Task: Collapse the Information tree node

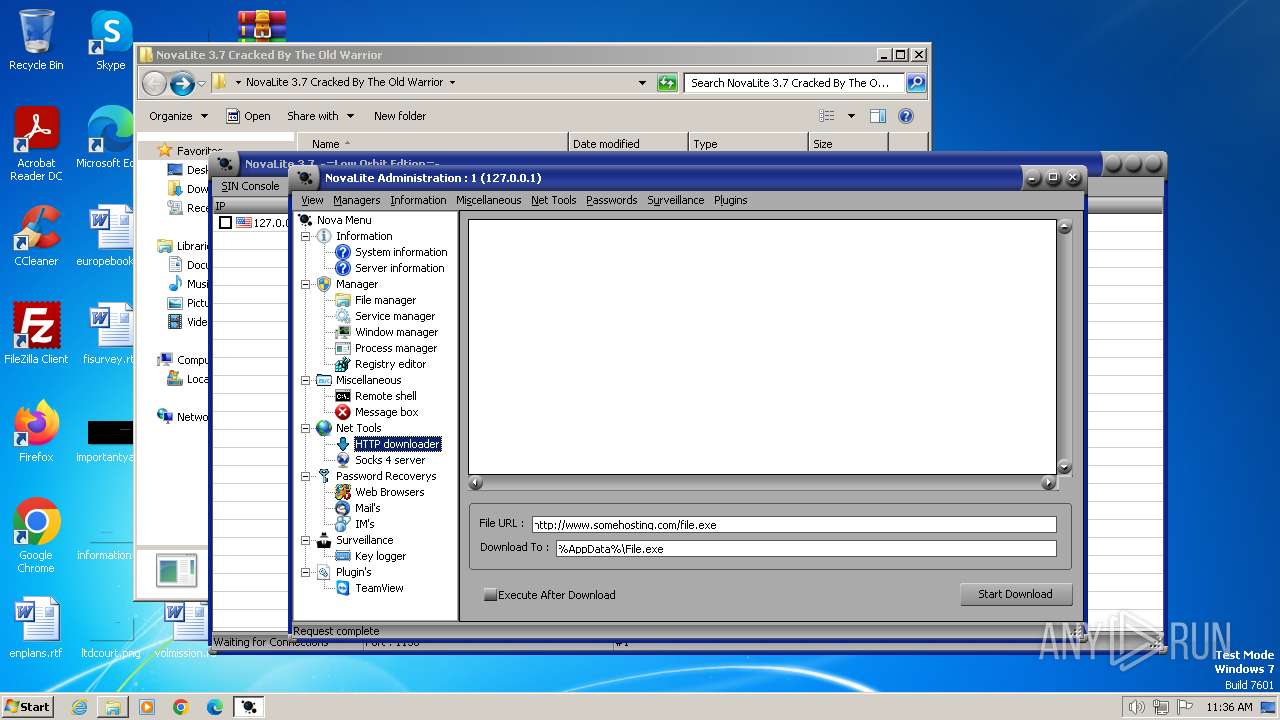Action: point(306,236)
